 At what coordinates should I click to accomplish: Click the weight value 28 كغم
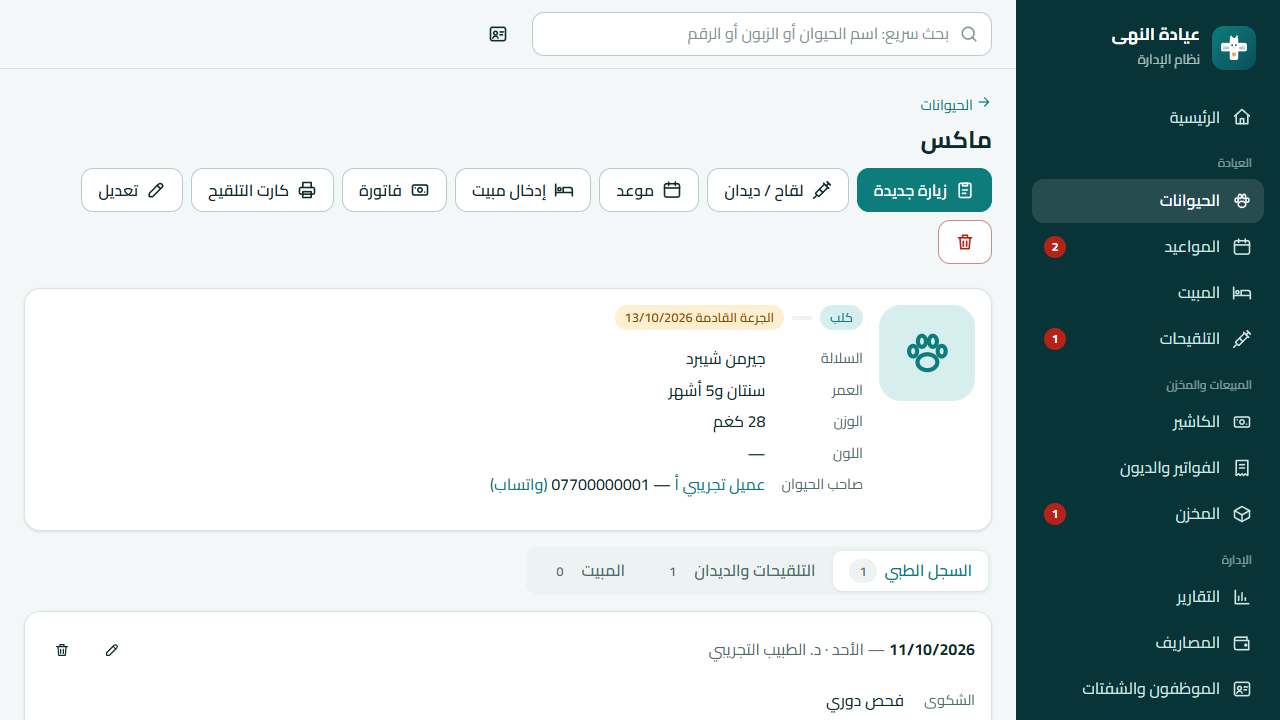739,422
